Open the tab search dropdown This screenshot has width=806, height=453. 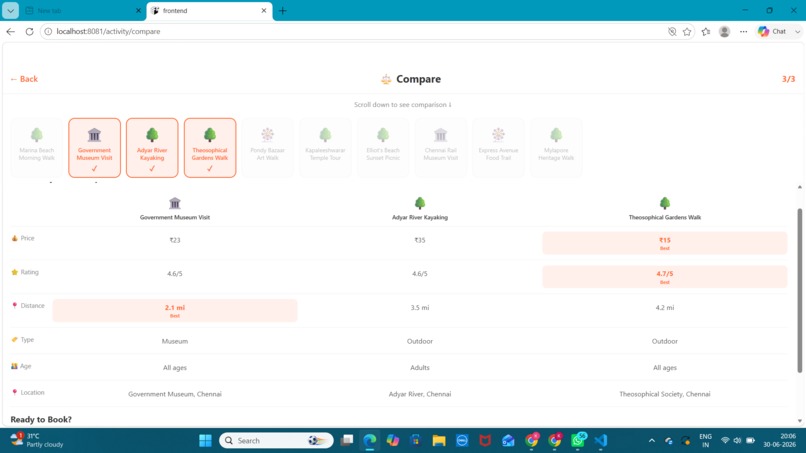click(x=10, y=10)
